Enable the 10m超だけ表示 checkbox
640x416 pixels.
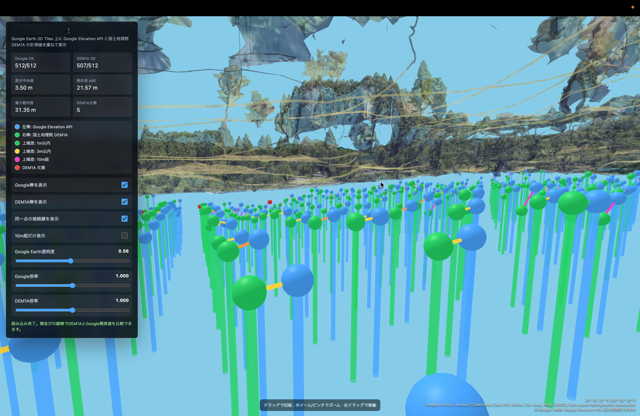(124, 236)
